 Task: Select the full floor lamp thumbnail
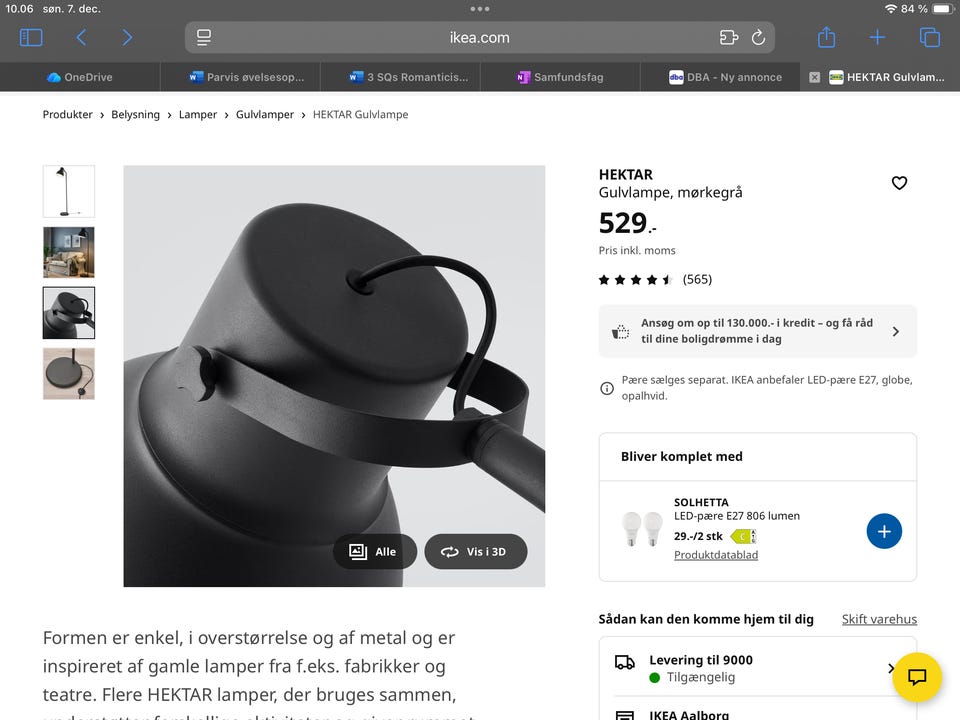[x=69, y=191]
